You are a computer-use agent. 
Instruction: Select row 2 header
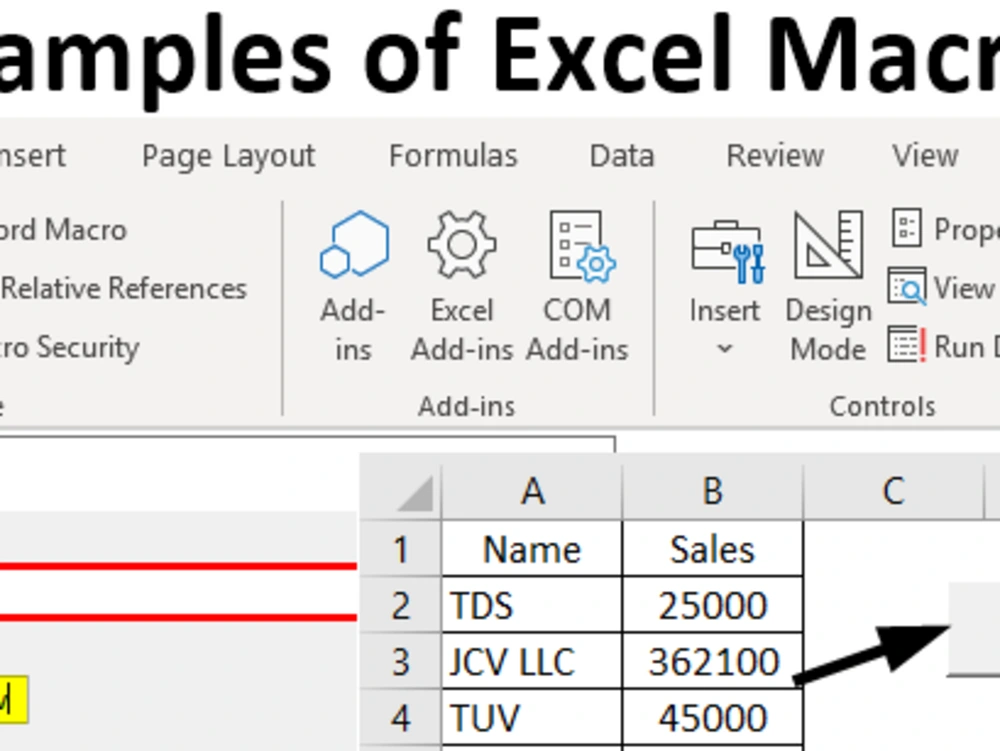coord(401,606)
